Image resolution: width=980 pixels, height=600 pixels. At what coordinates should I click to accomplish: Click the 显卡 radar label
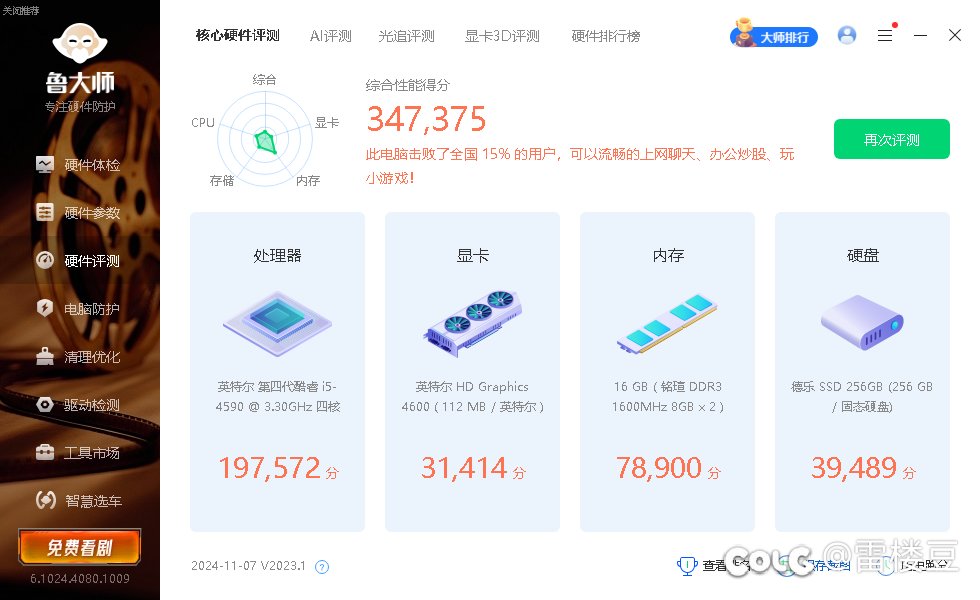(327, 122)
